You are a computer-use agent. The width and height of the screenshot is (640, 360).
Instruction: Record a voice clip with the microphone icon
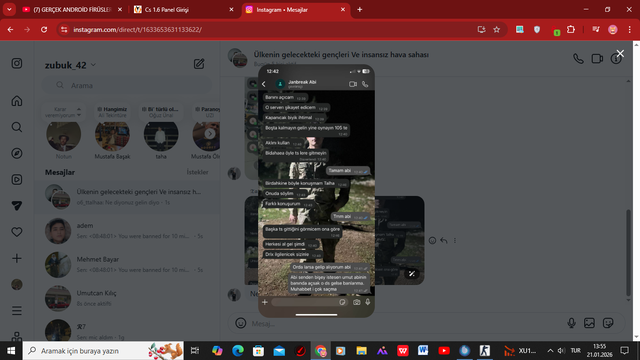[x=571, y=323]
